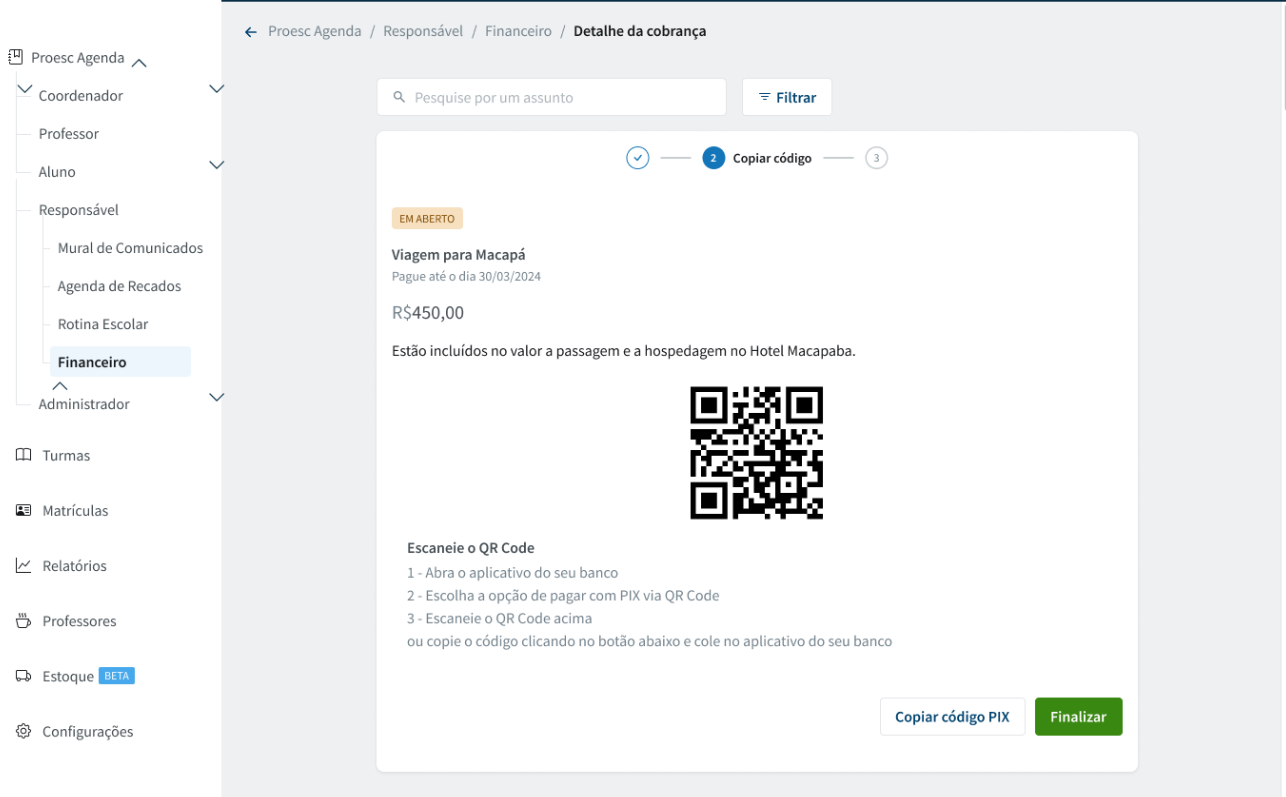This screenshot has height=797, width=1286.
Task: Click the completed step checkmark circle
Action: 638,158
